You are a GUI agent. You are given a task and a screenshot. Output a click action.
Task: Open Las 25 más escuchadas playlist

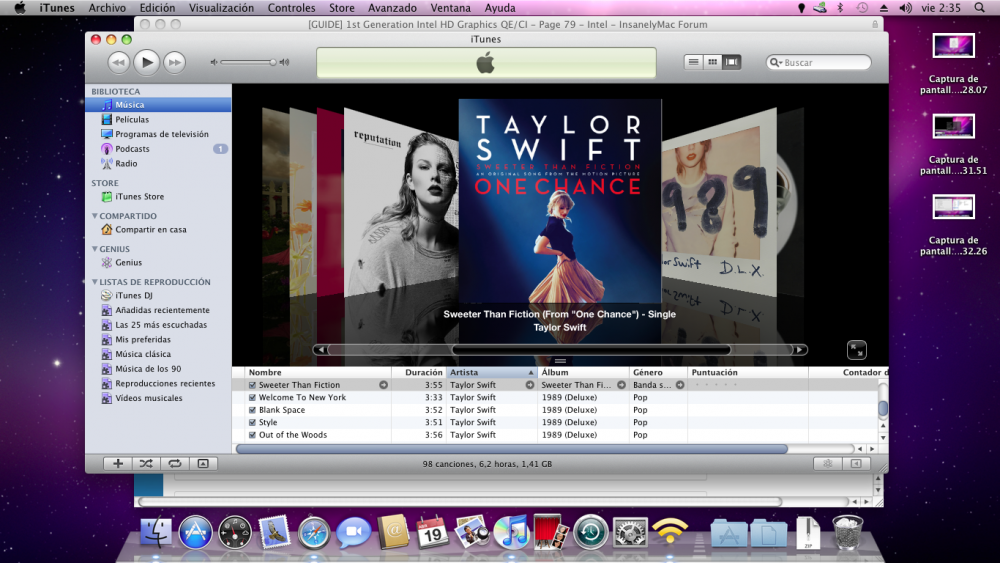coord(158,325)
